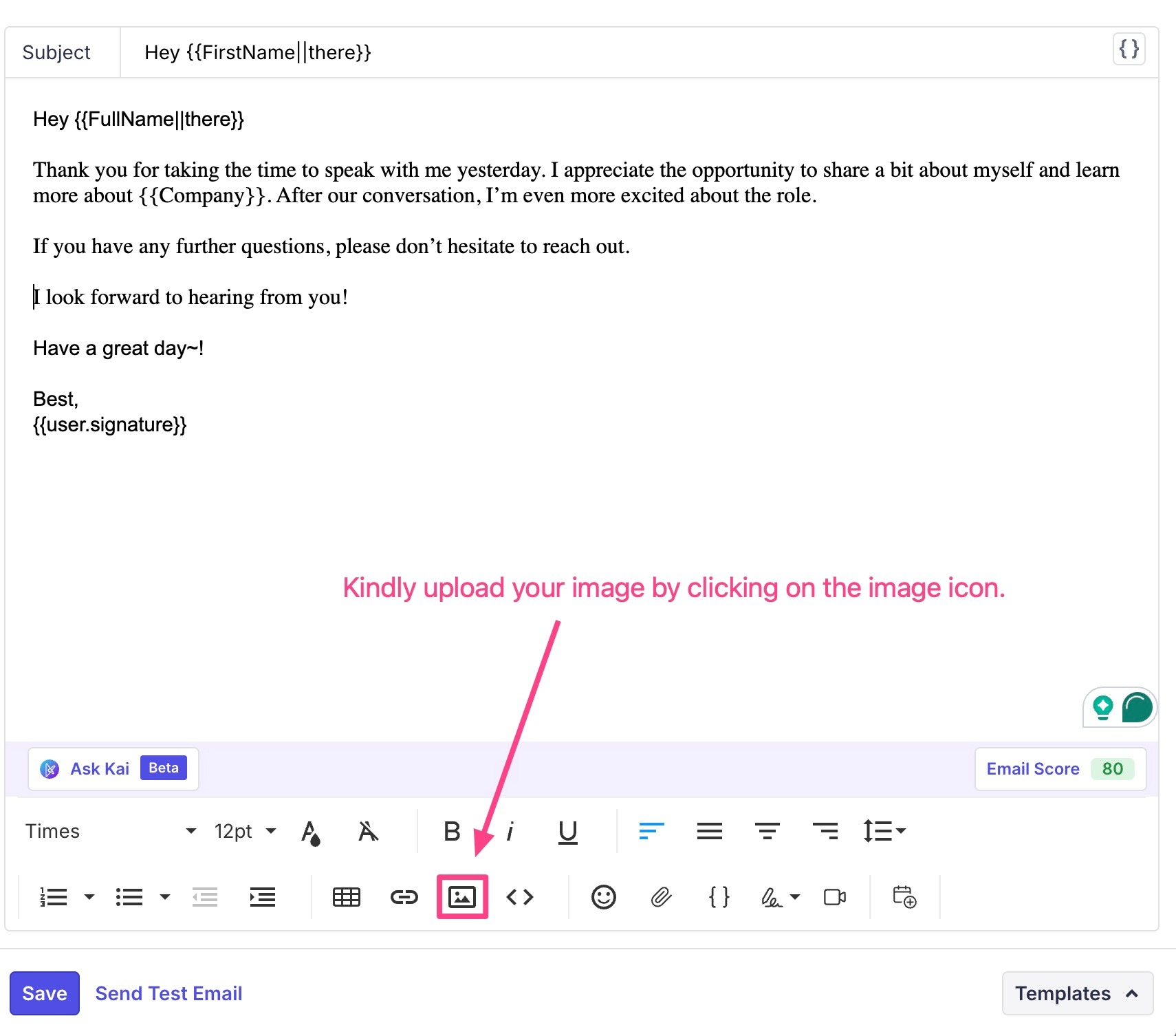Click the "If you have any further questions" sentence
The height and width of the screenshot is (1036, 1176).
pyautogui.click(x=331, y=246)
